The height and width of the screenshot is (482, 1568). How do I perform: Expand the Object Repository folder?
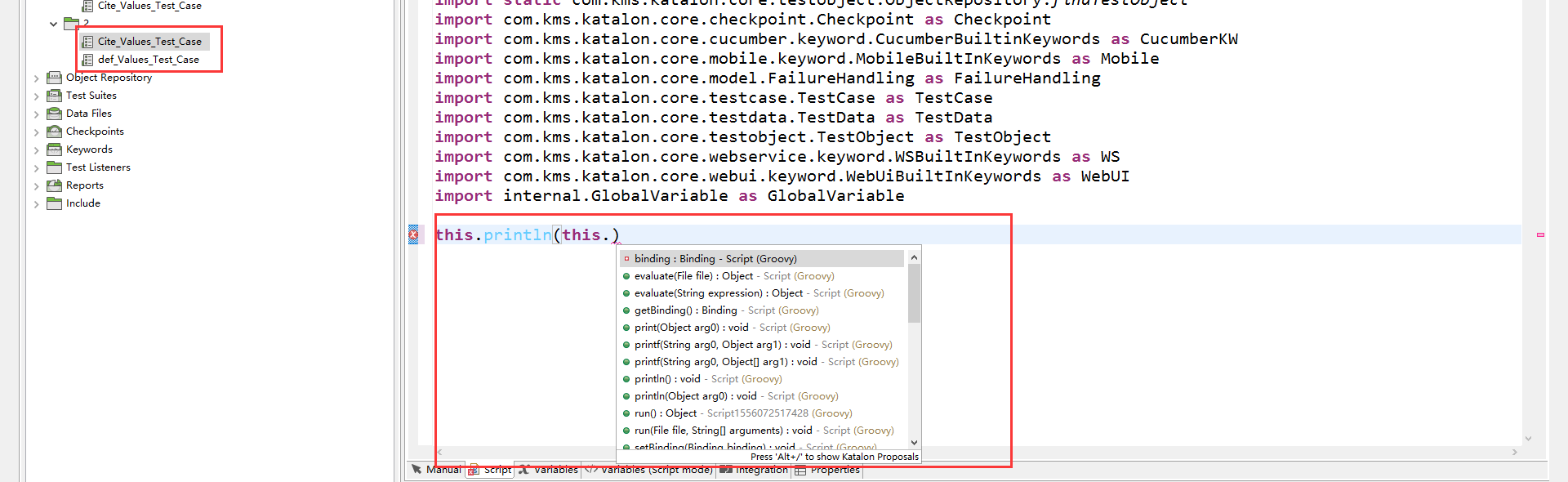point(37,78)
